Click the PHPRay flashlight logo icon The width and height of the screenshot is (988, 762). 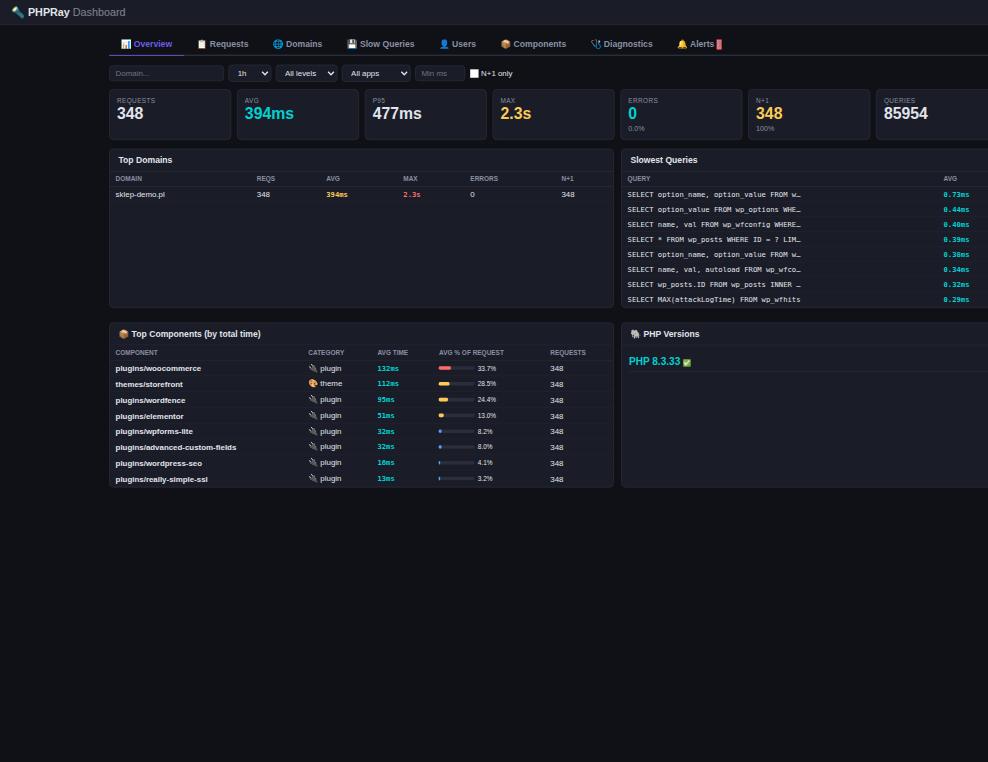(18, 12)
